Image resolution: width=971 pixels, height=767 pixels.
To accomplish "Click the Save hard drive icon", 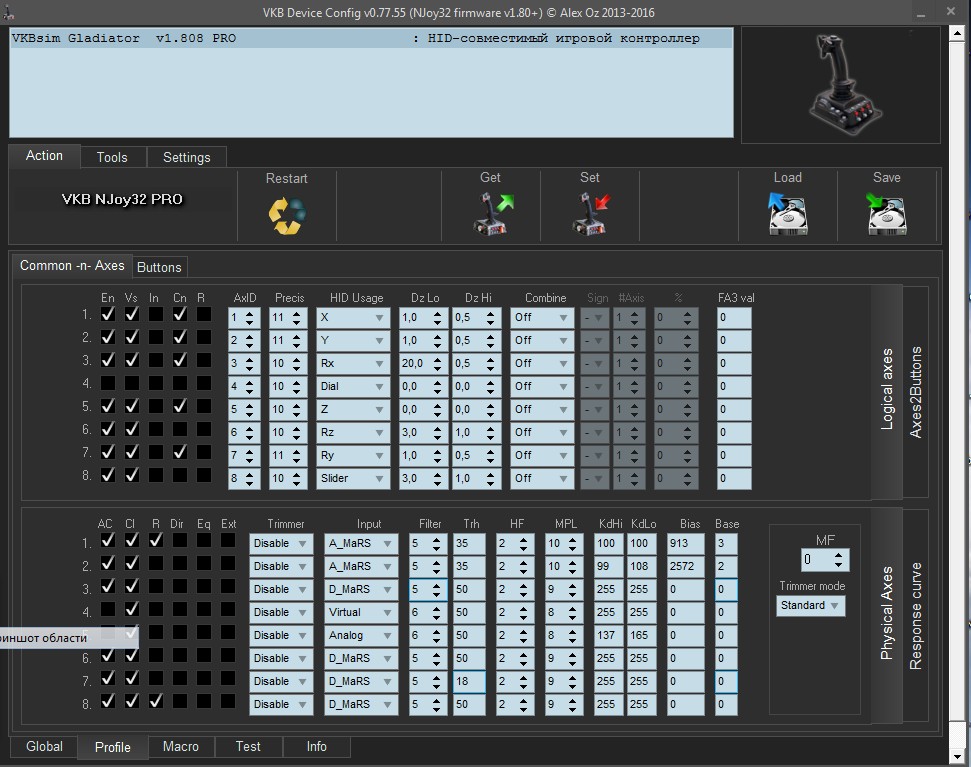I will (x=886, y=214).
